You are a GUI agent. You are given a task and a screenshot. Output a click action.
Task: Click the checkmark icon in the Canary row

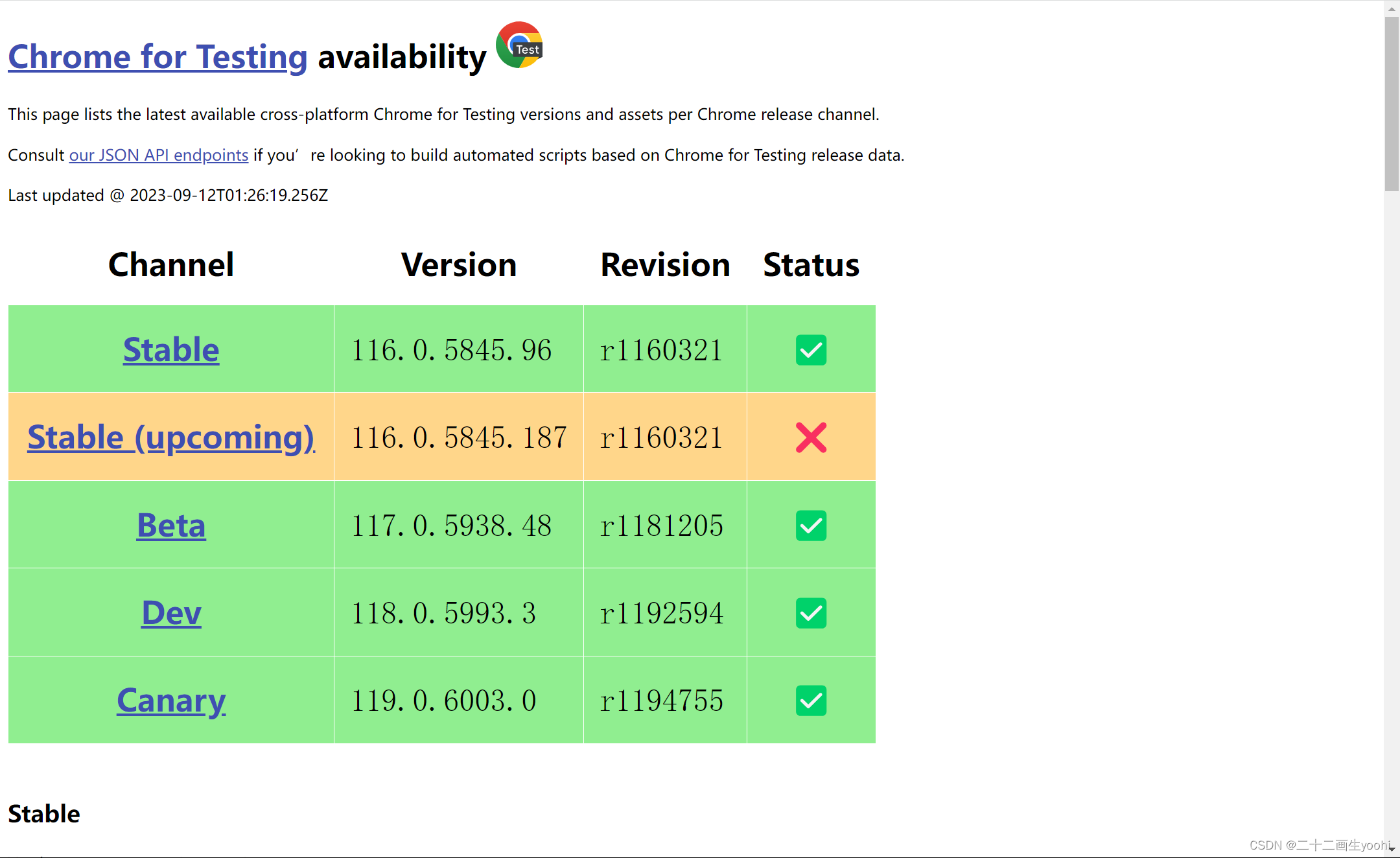coord(811,701)
